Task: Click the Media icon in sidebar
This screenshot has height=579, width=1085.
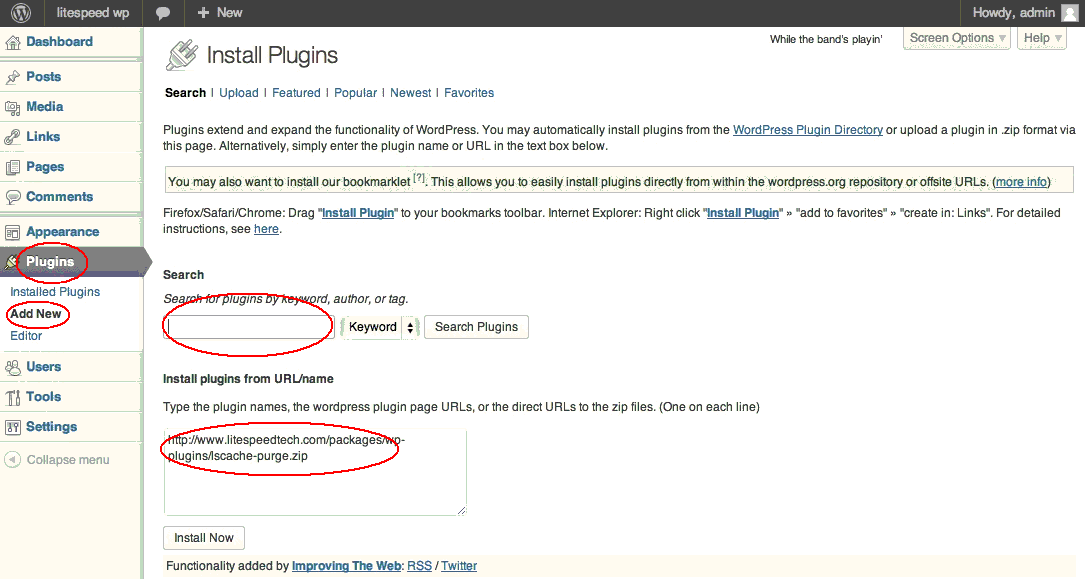Action: tap(12, 107)
